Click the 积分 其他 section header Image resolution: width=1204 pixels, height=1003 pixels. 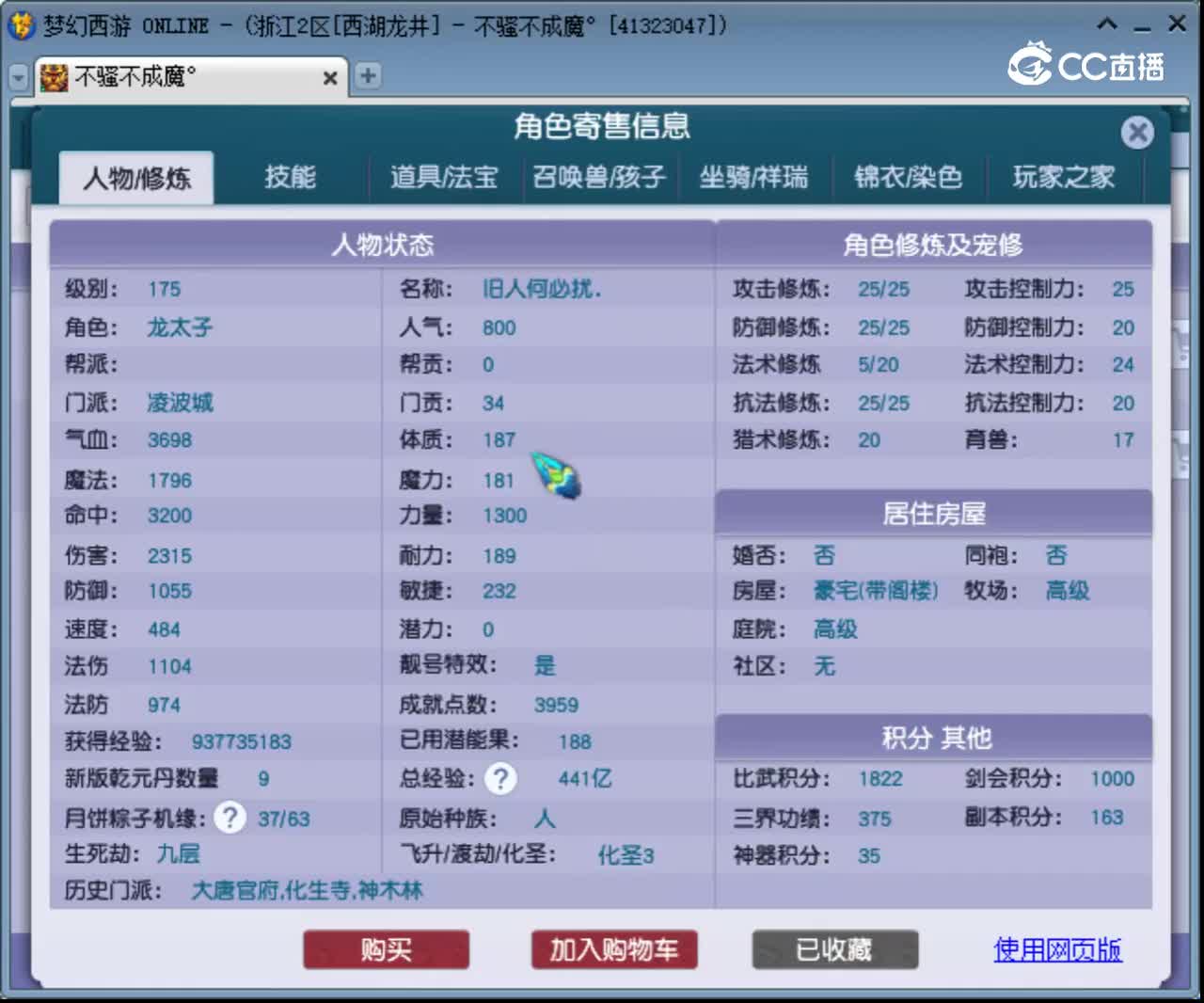point(933,738)
